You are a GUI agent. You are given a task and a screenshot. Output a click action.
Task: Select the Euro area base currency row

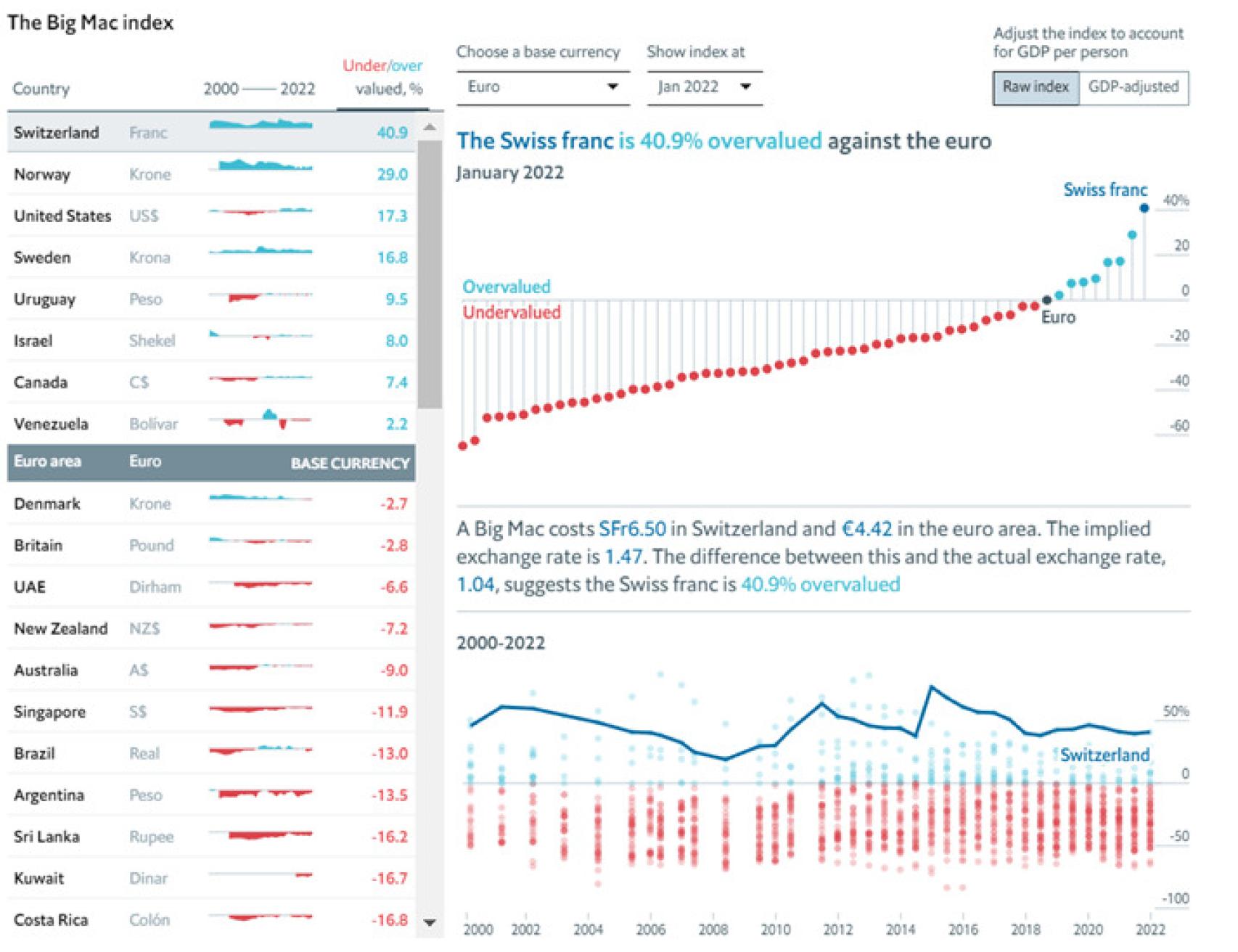click(210, 462)
